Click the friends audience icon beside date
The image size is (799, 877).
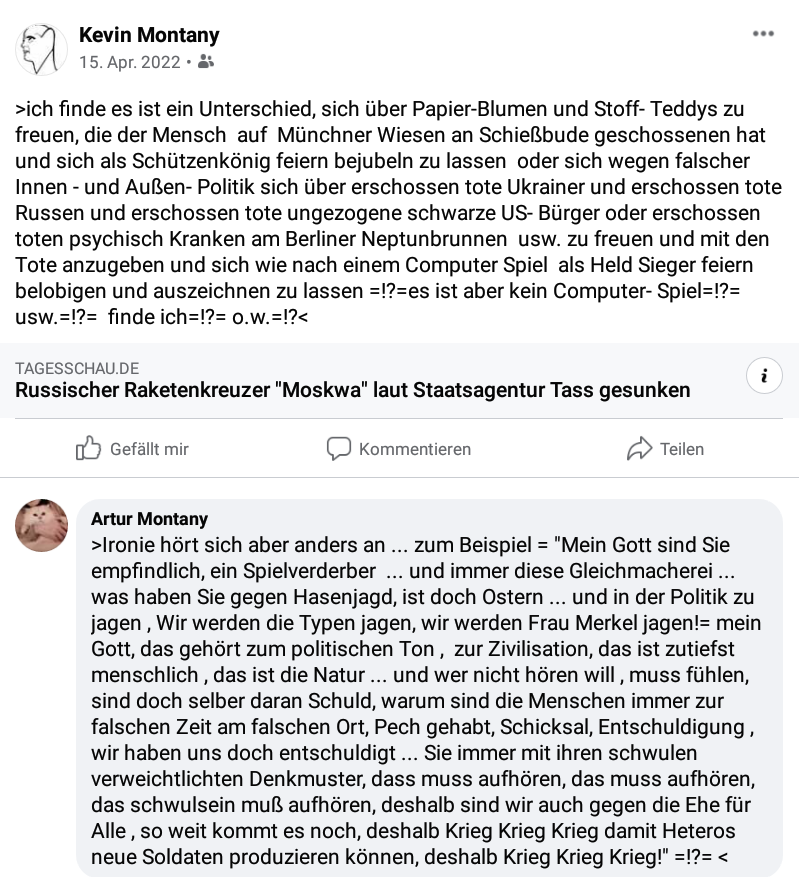coord(206,62)
